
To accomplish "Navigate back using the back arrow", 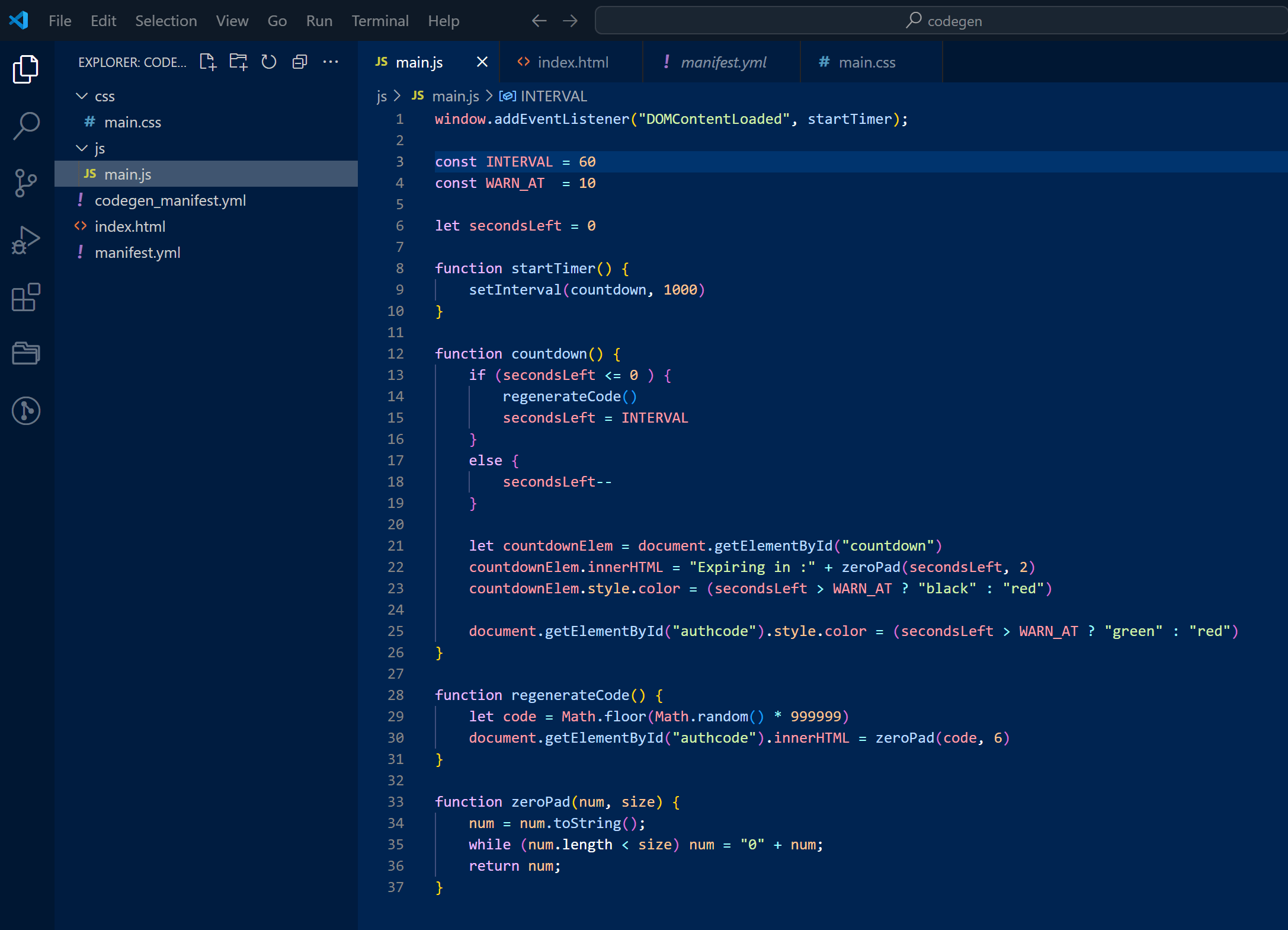I will click(539, 20).
